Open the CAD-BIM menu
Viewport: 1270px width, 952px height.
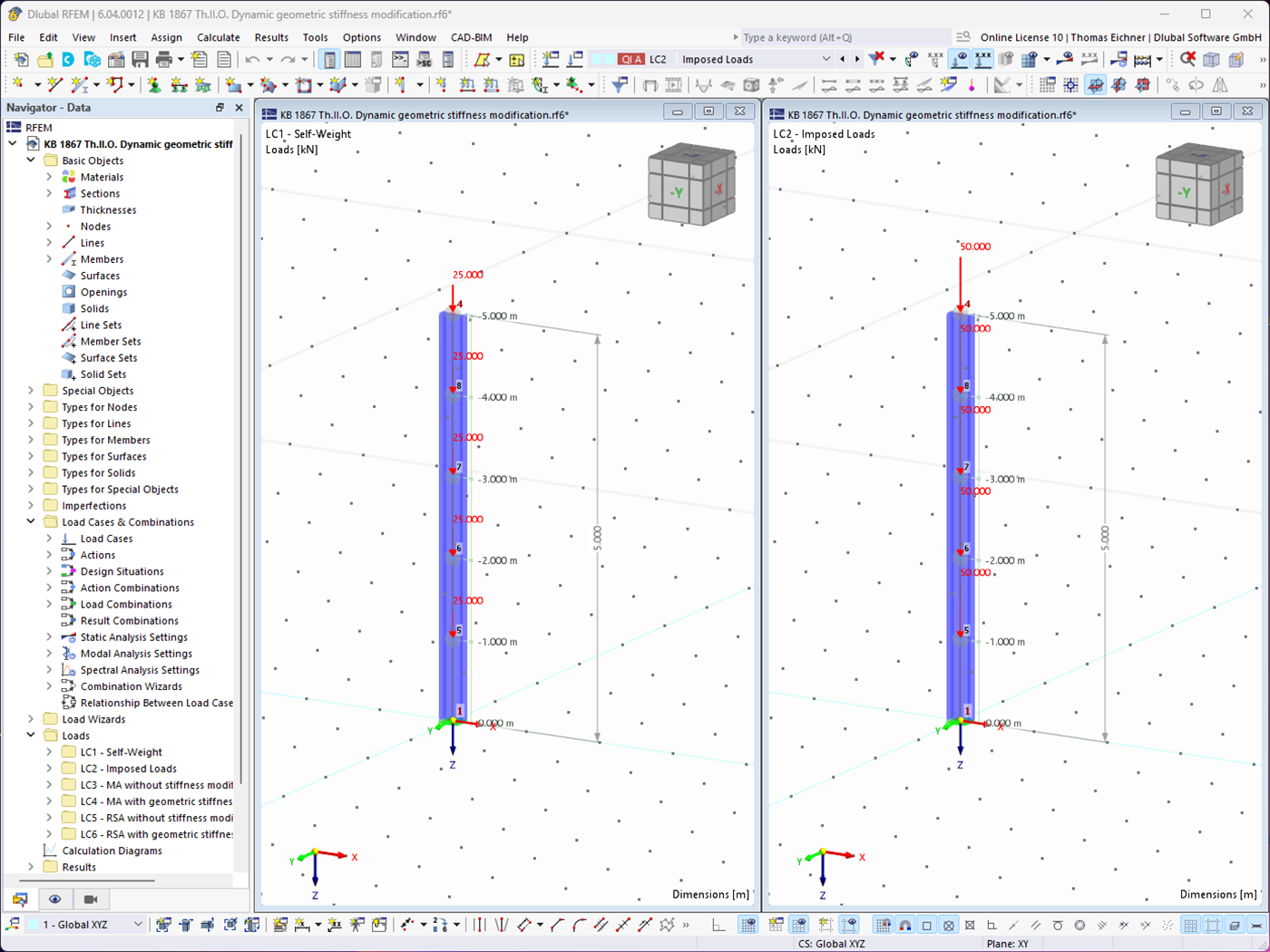[x=471, y=37]
